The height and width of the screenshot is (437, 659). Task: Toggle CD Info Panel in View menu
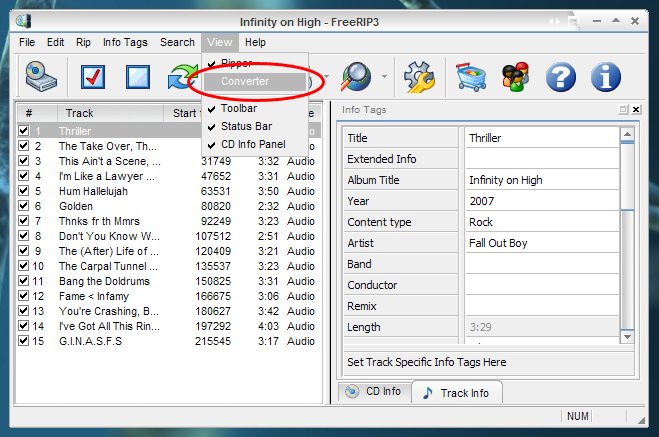255,144
